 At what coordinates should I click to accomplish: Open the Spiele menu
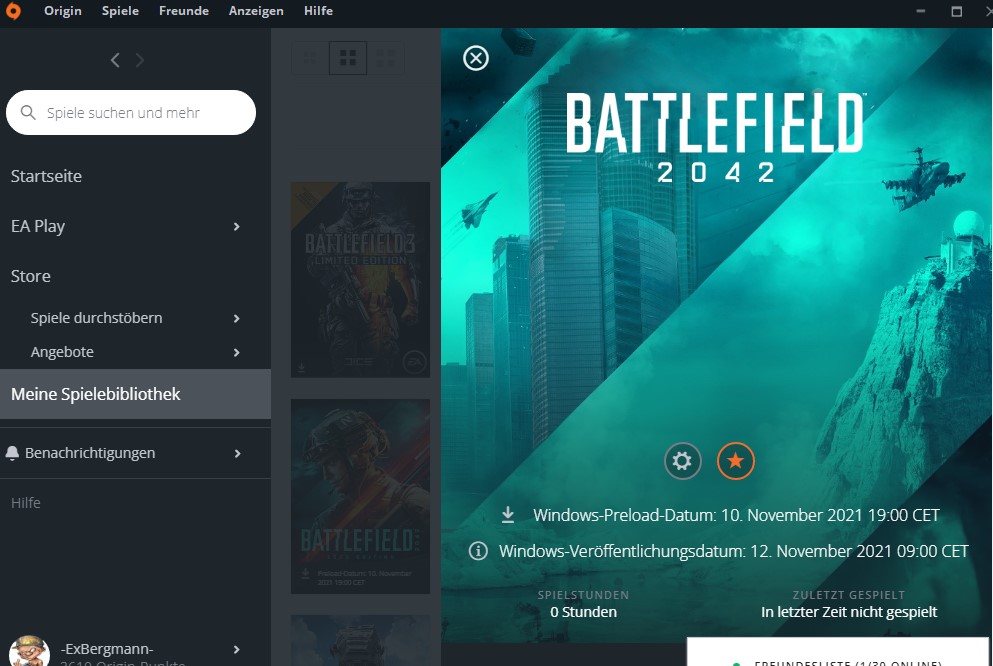click(120, 11)
